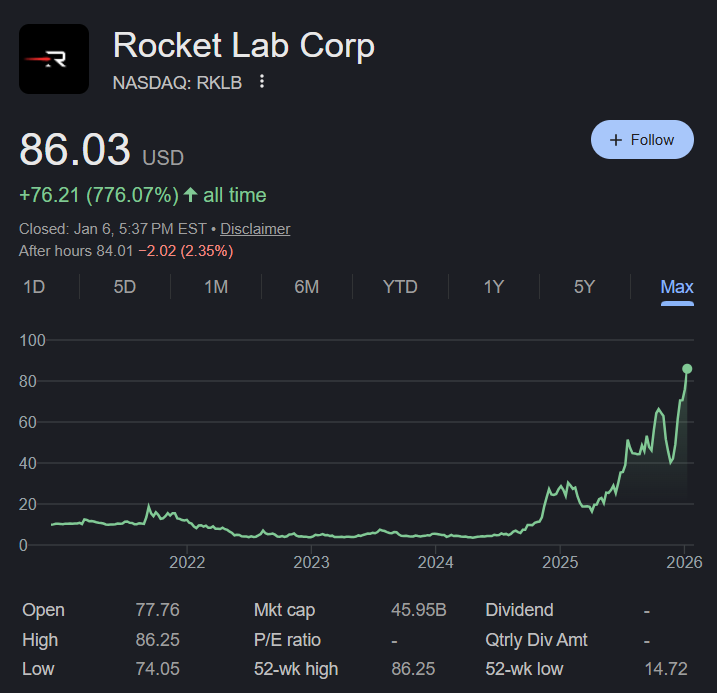Click the 40 y-axis label
Screen dimensions: 717x693
click(28, 463)
